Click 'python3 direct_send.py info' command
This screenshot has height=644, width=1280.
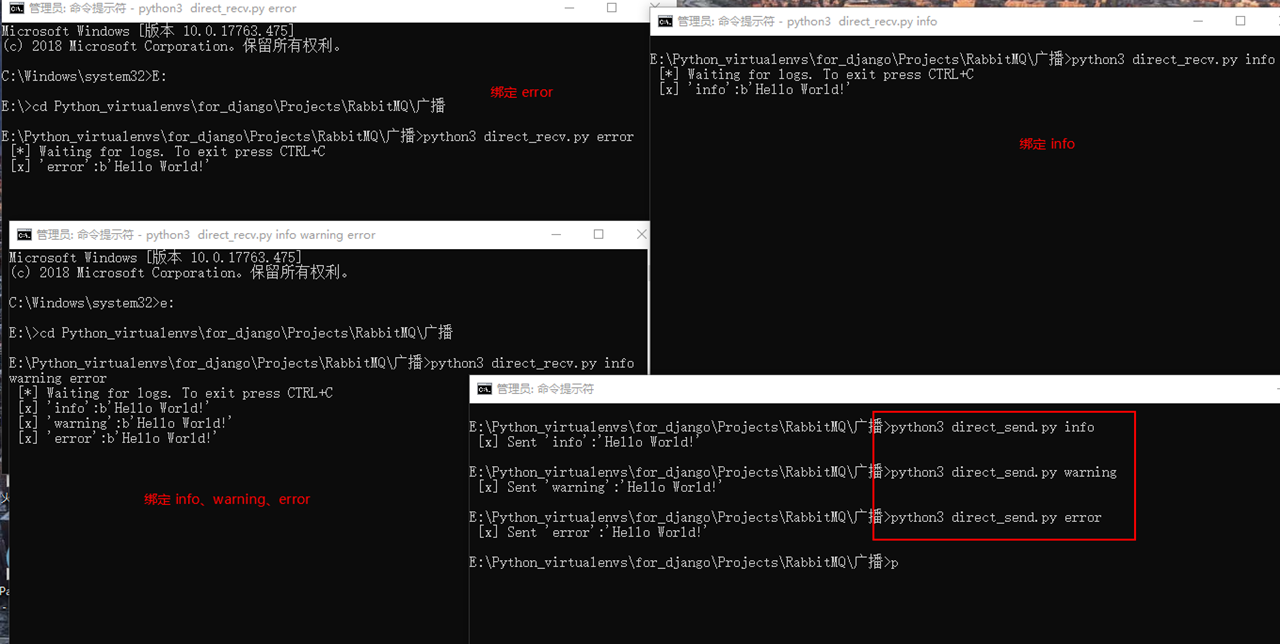click(992, 427)
